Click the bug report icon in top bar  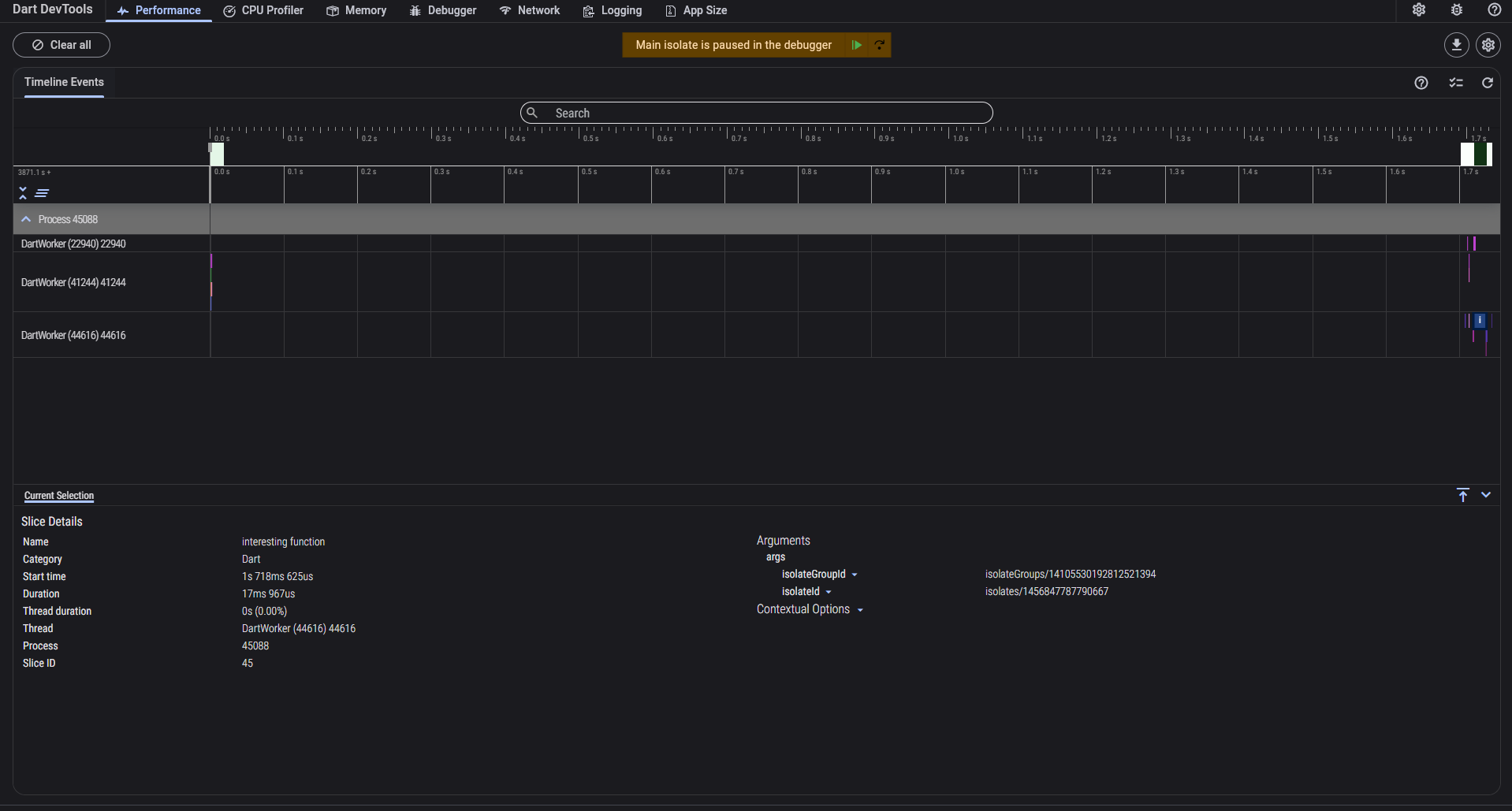[x=1457, y=10]
